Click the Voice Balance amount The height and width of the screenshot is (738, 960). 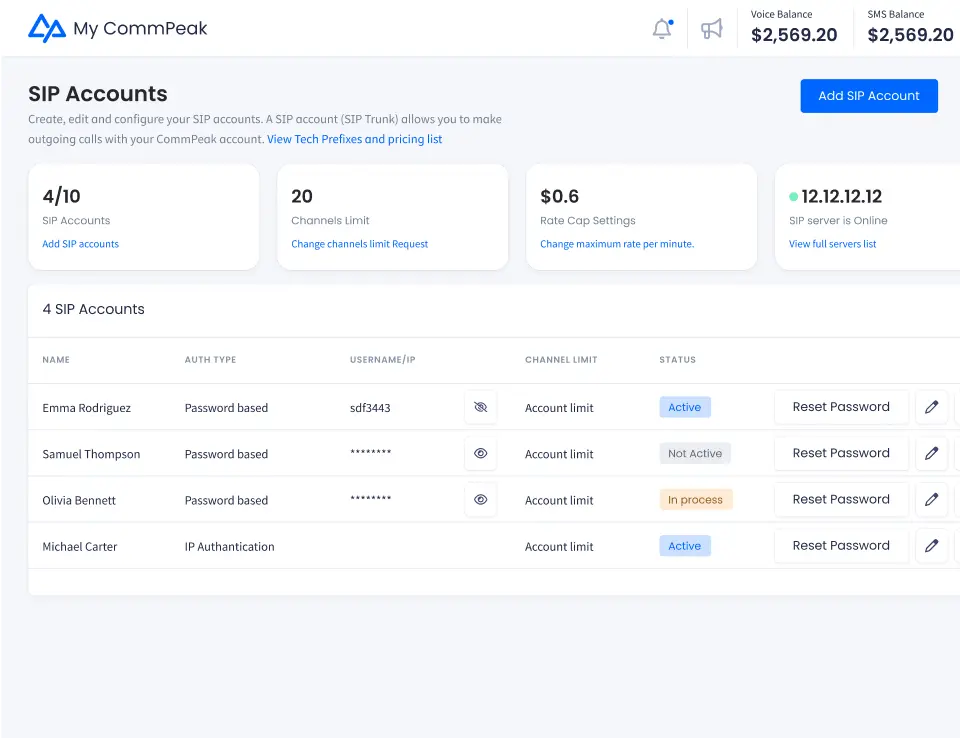(x=794, y=35)
